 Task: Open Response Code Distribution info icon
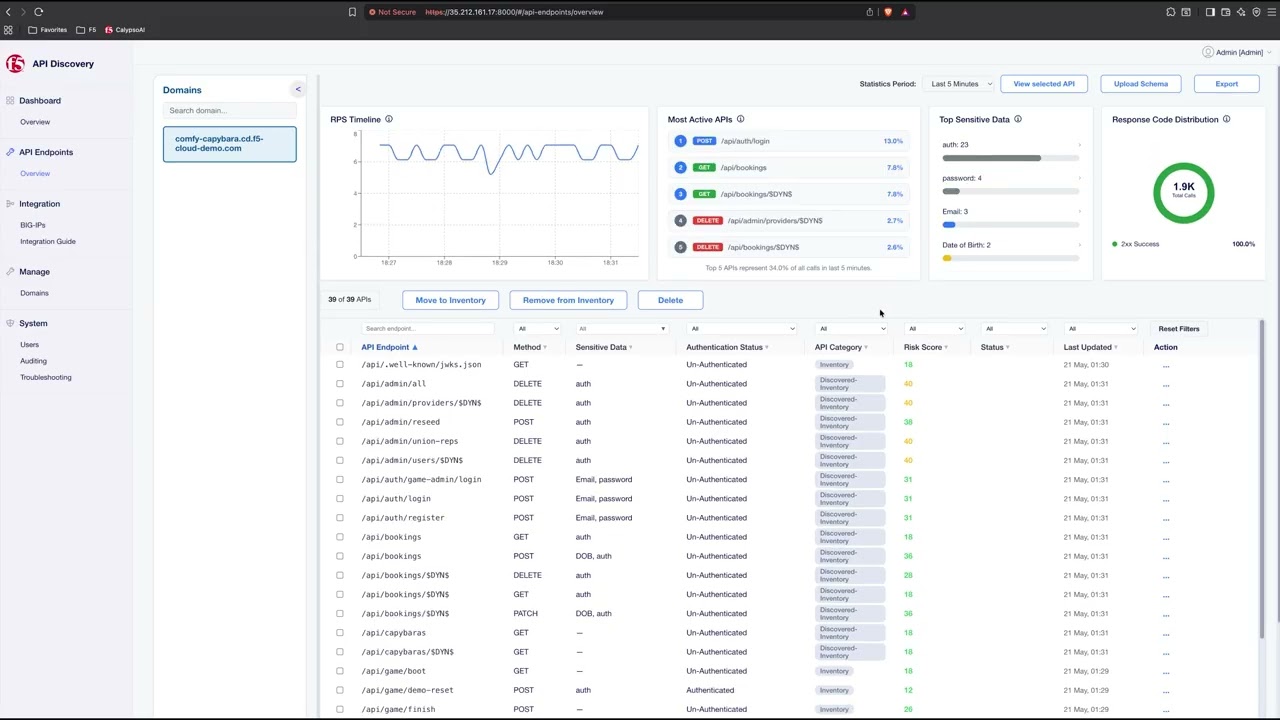[x=1226, y=120]
